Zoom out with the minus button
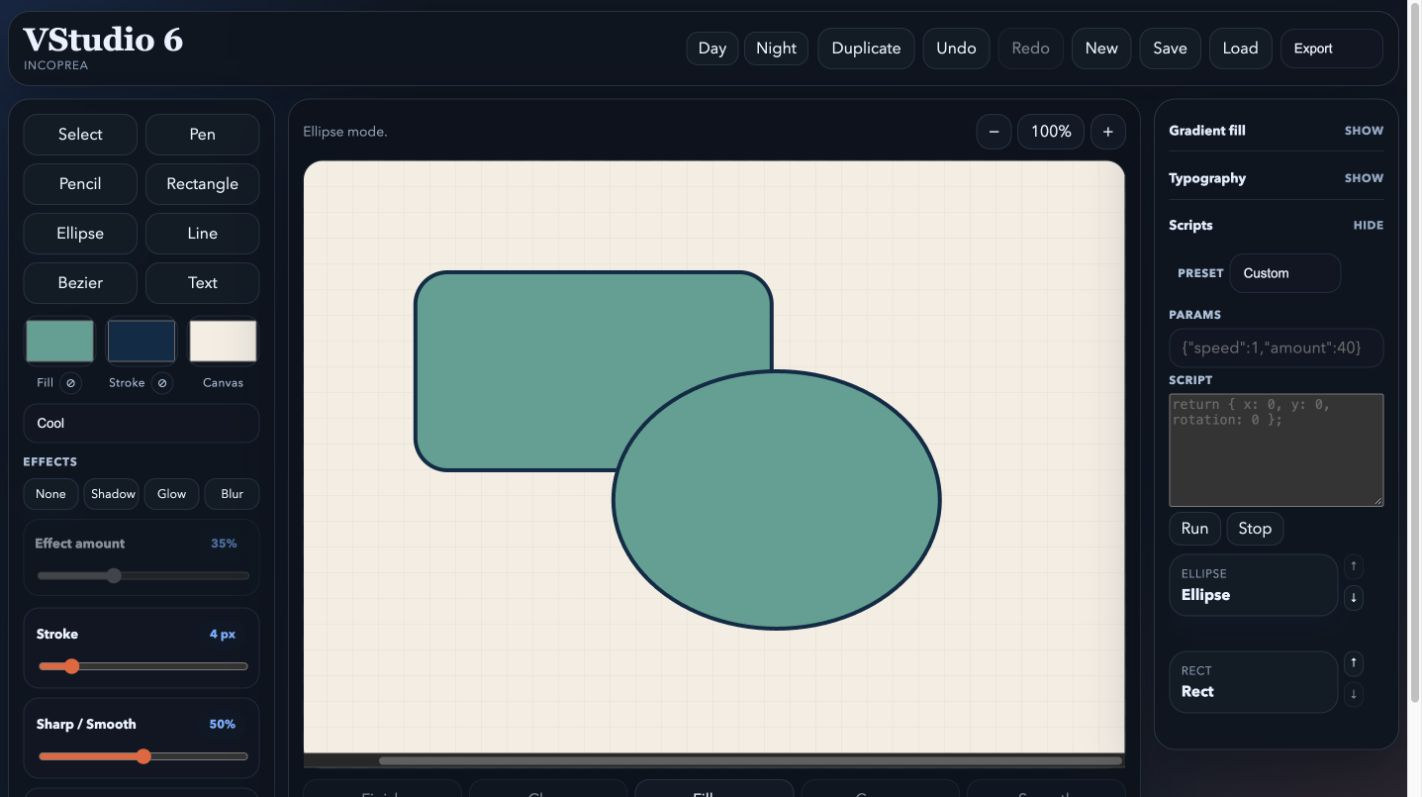This screenshot has width=1422, height=797. pos(993,132)
